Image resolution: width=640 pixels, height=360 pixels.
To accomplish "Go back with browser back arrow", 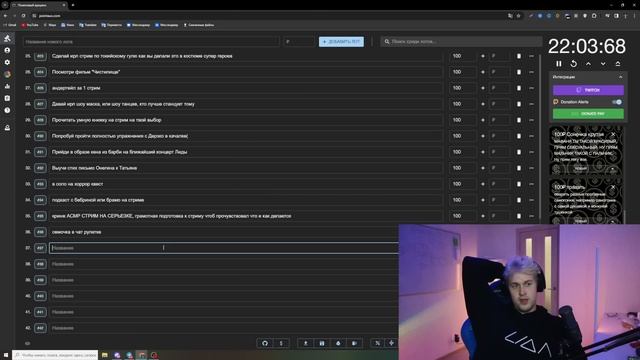I will [5, 16].
